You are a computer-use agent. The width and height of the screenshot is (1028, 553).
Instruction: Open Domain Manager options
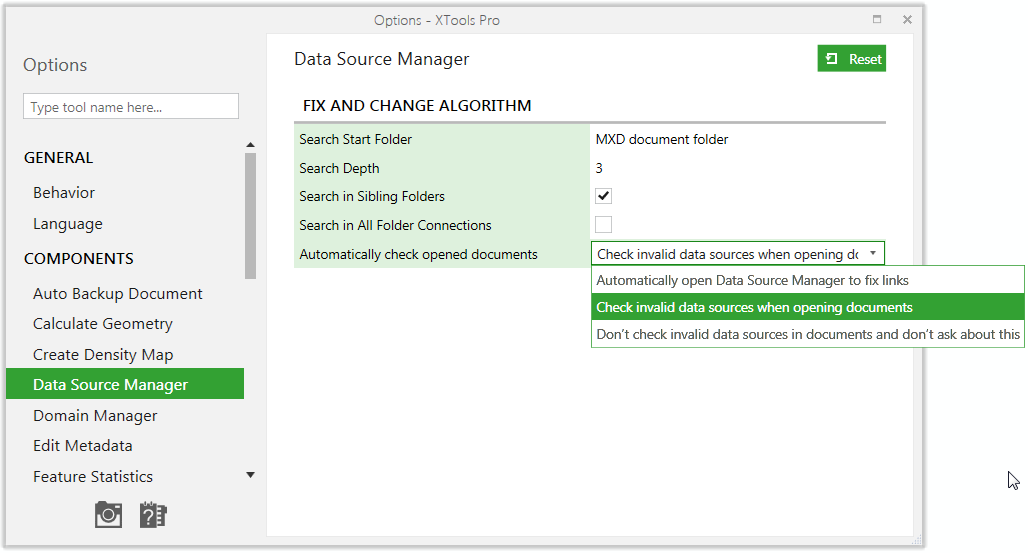[95, 415]
